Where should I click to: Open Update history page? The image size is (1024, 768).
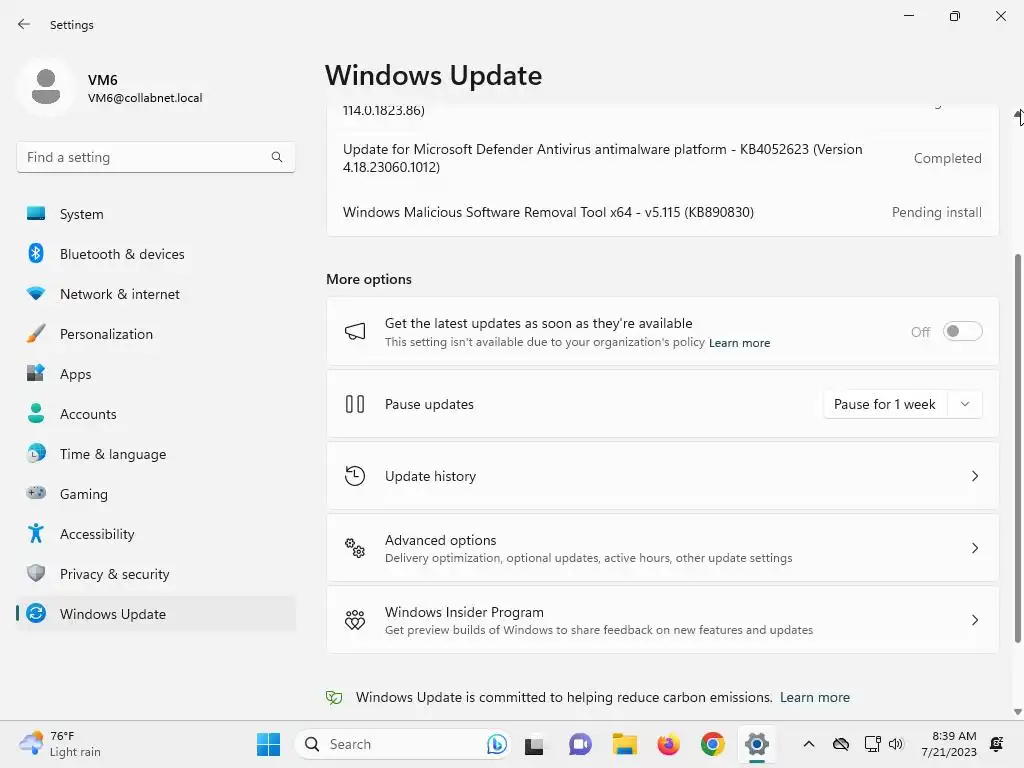coord(662,476)
